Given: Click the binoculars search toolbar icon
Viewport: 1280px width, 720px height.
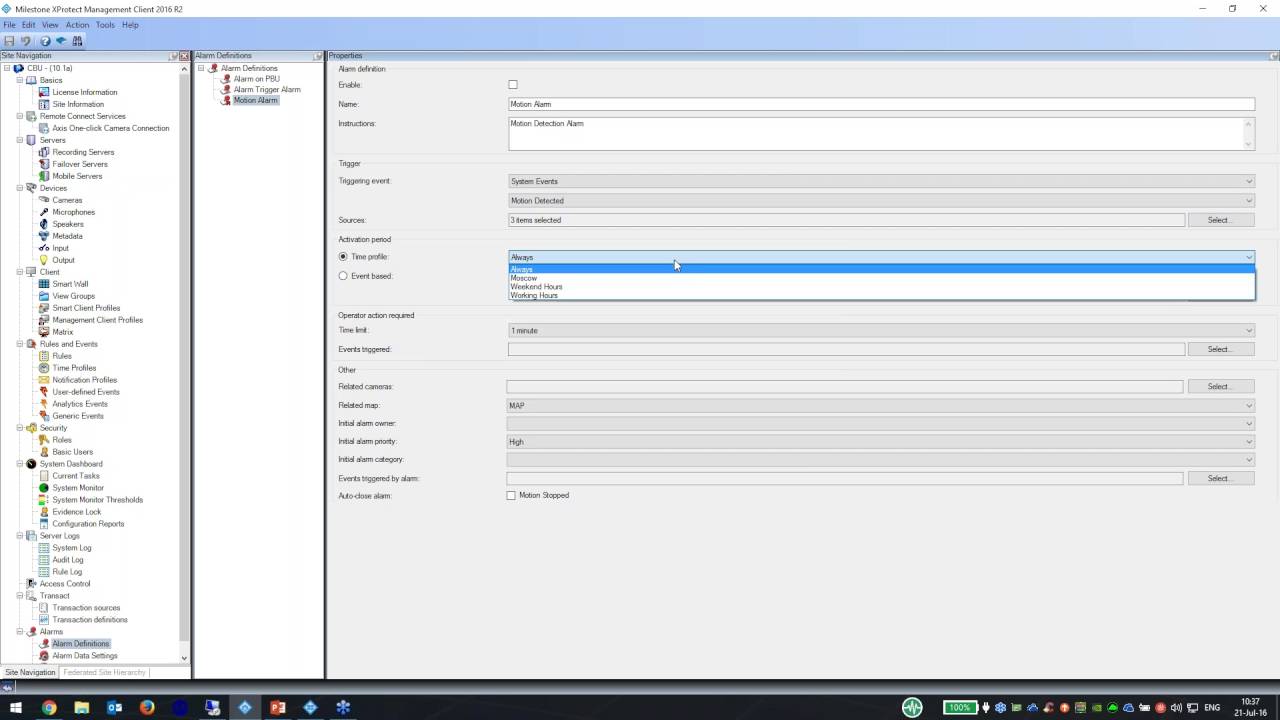Looking at the screenshot, I should point(77,41).
